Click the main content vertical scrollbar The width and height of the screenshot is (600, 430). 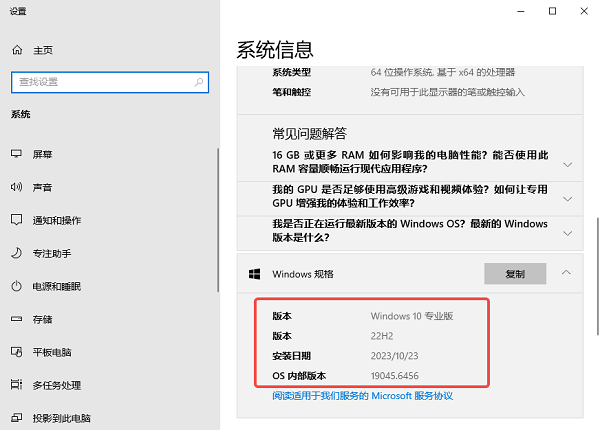[x=597, y=276]
